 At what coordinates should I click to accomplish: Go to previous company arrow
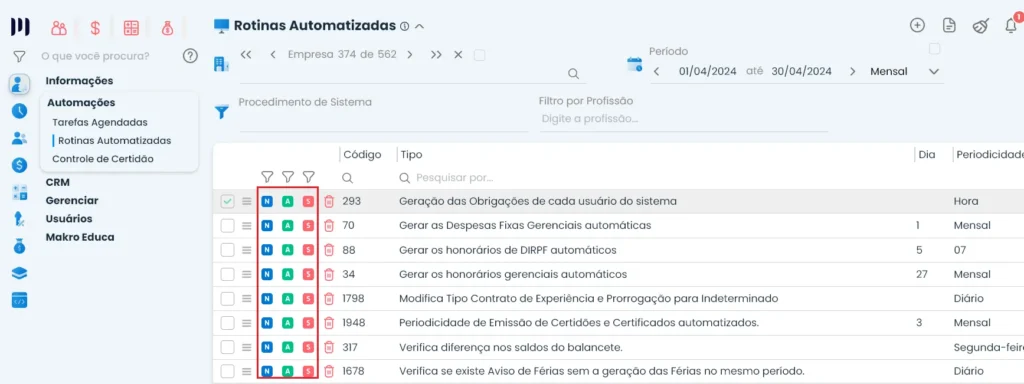273,55
